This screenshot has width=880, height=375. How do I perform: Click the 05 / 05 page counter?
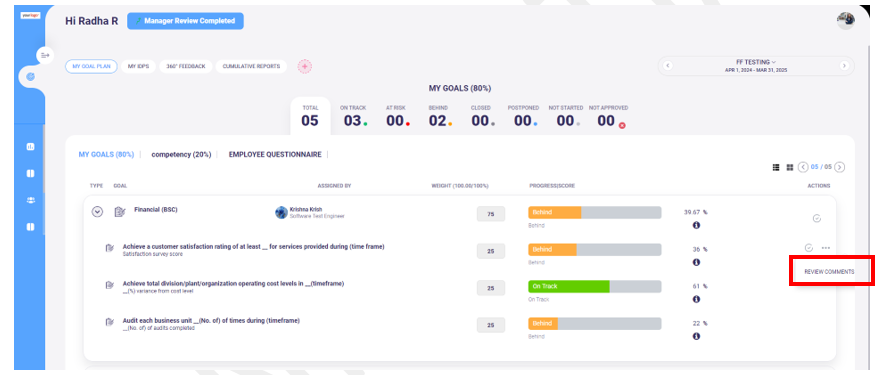click(x=822, y=167)
